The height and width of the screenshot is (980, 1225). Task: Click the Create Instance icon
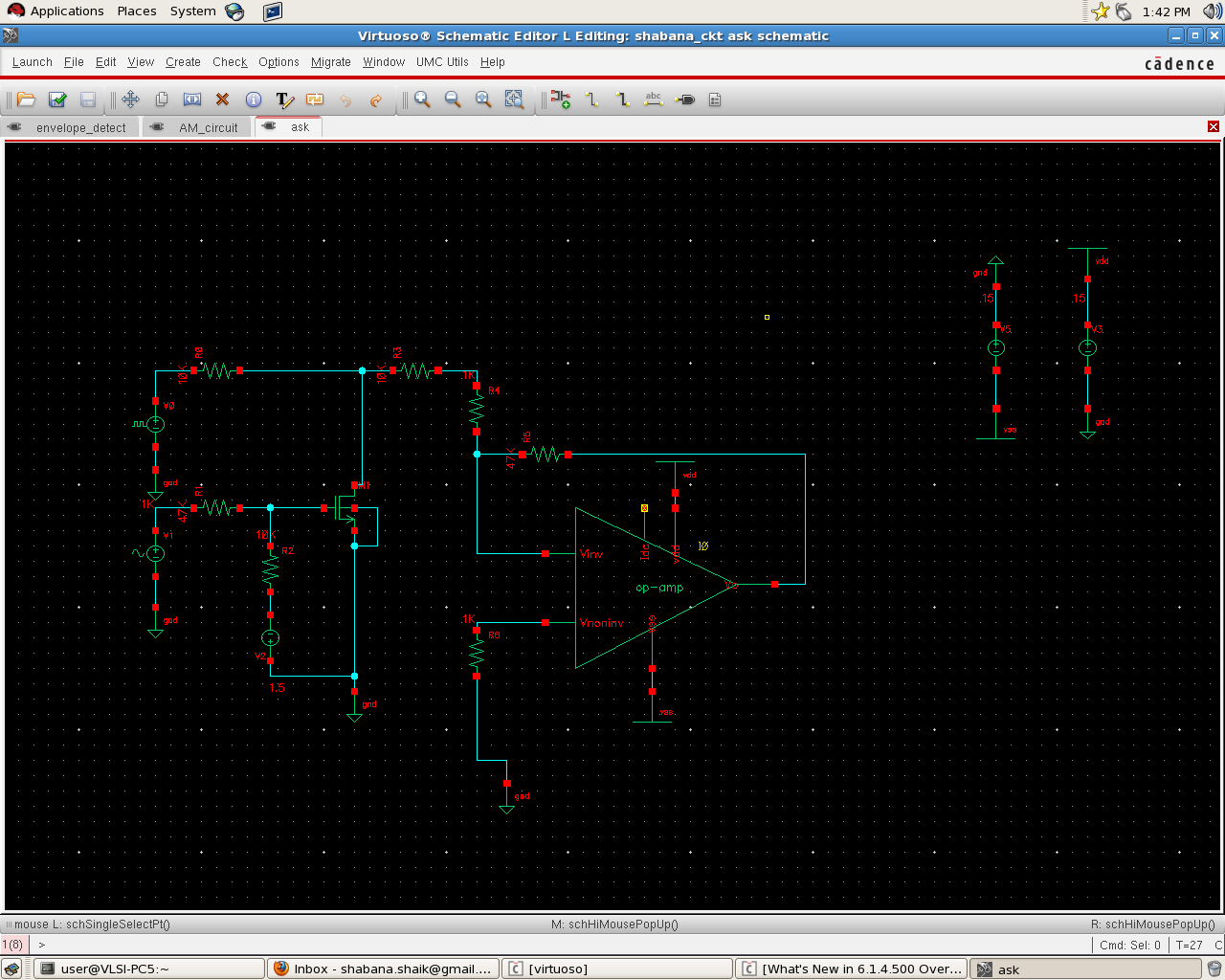pos(561,100)
